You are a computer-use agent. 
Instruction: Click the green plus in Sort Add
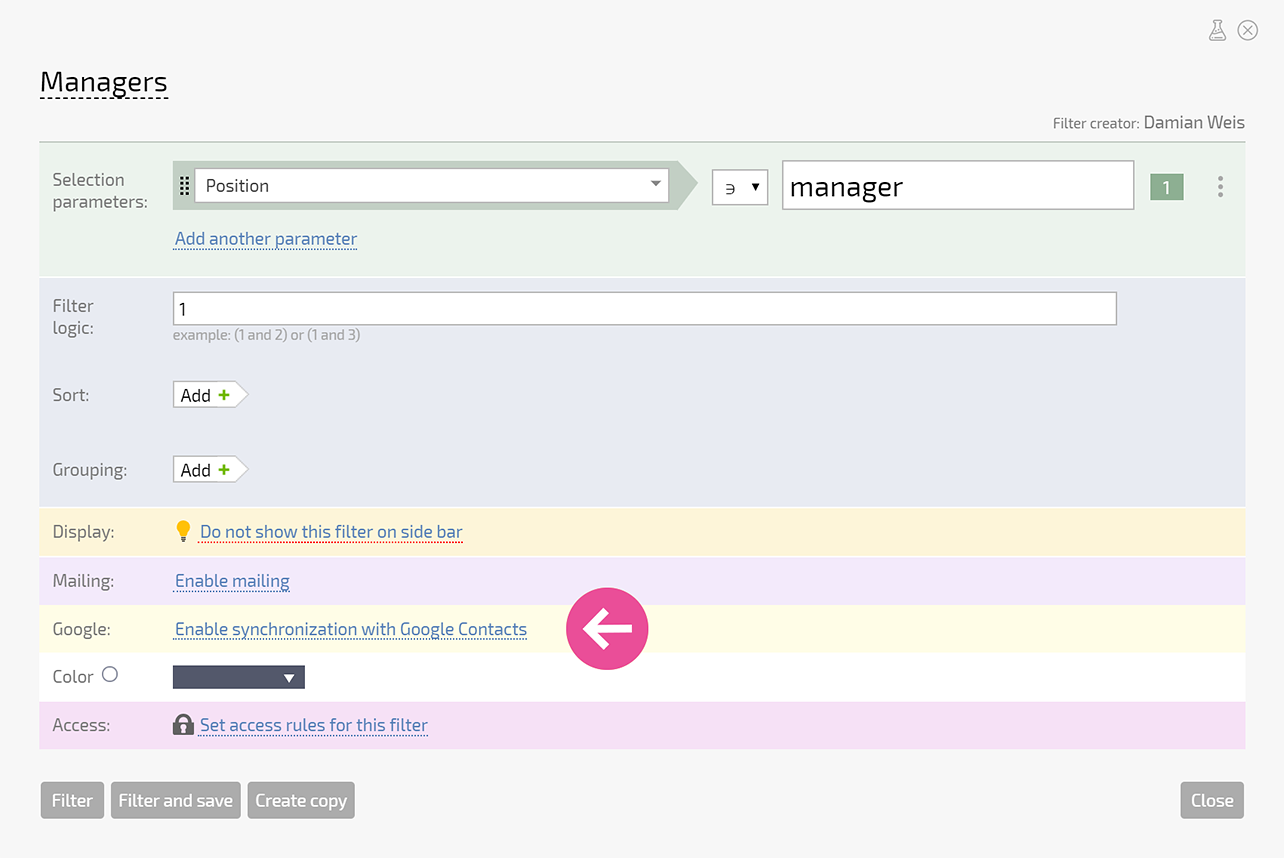224,395
